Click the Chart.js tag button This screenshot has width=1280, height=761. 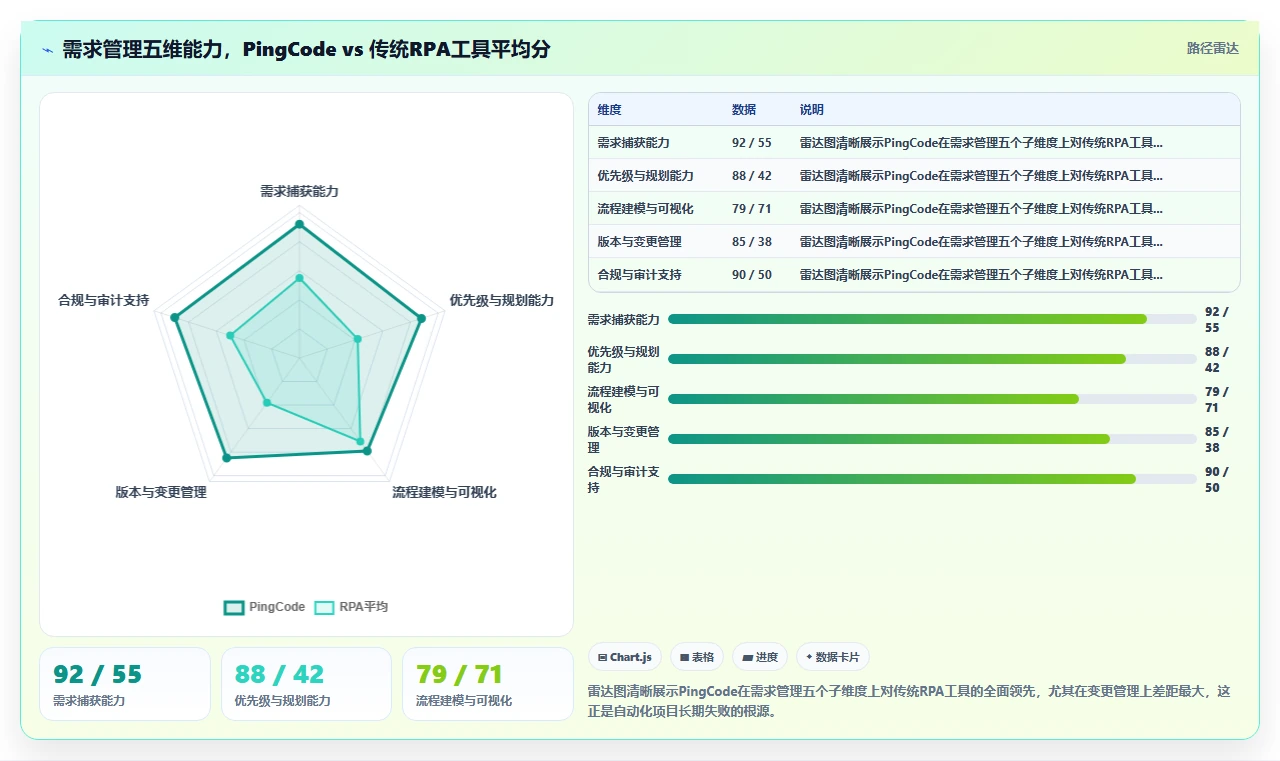(x=624, y=657)
